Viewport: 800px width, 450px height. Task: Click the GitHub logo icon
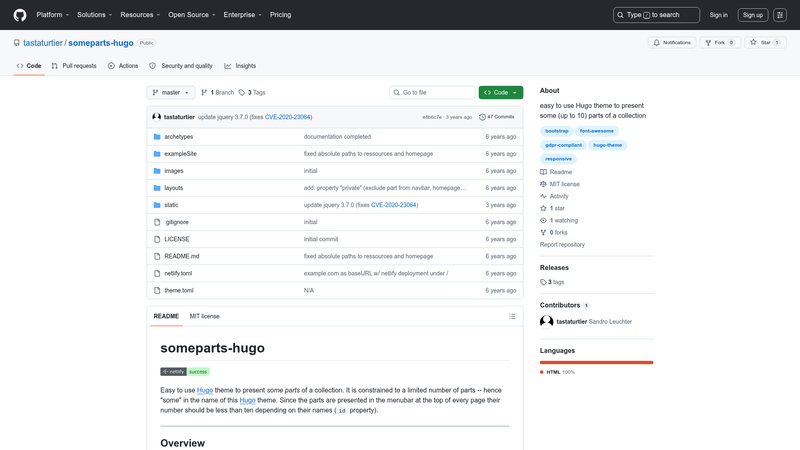(x=20, y=15)
